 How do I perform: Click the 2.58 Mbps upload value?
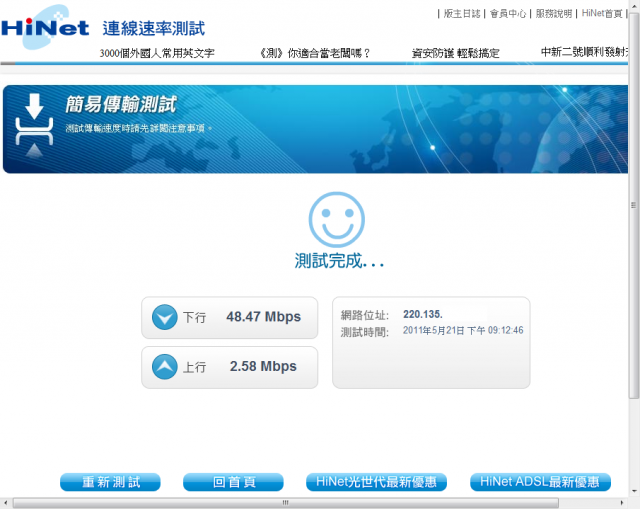[263, 366]
